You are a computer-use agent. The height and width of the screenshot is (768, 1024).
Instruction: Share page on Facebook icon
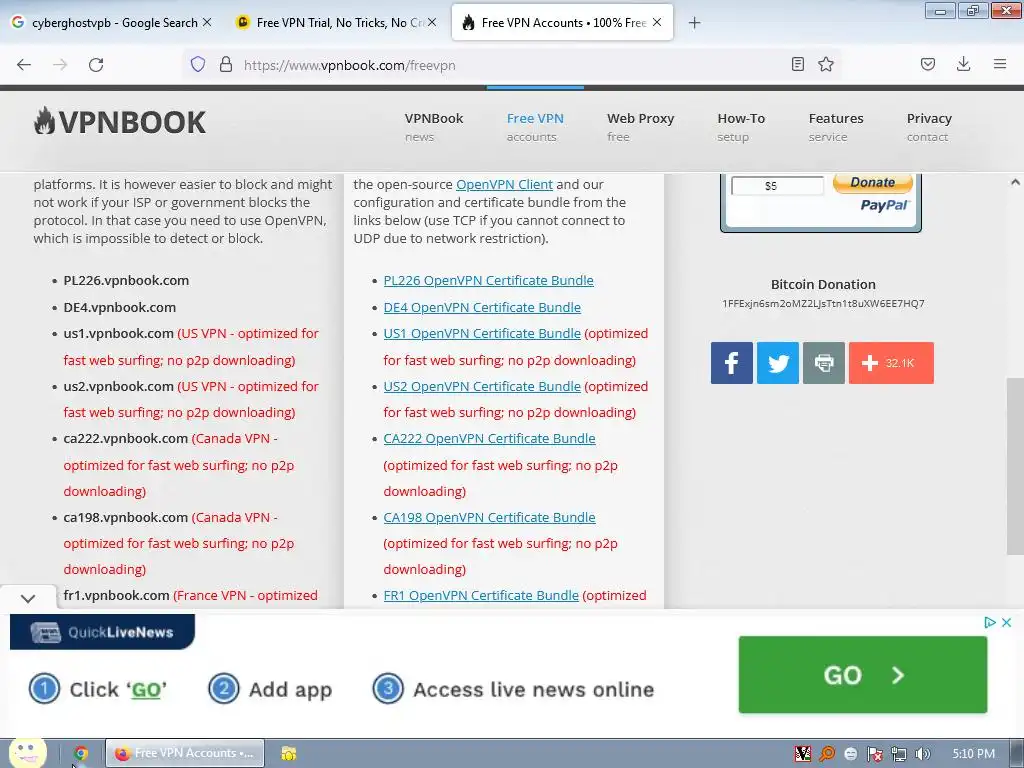(x=731, y=362)
